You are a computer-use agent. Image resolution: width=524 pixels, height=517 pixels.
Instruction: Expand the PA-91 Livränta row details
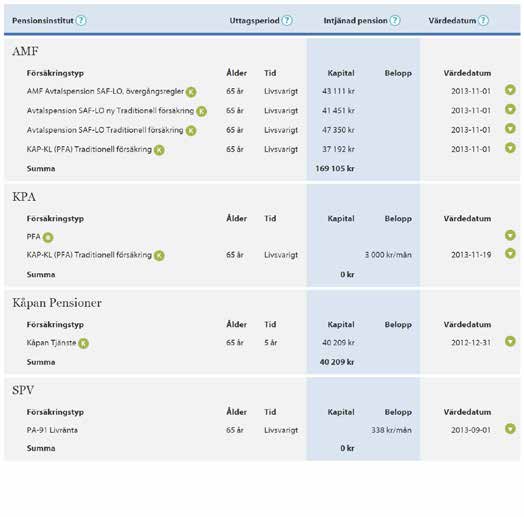(510, 428)
